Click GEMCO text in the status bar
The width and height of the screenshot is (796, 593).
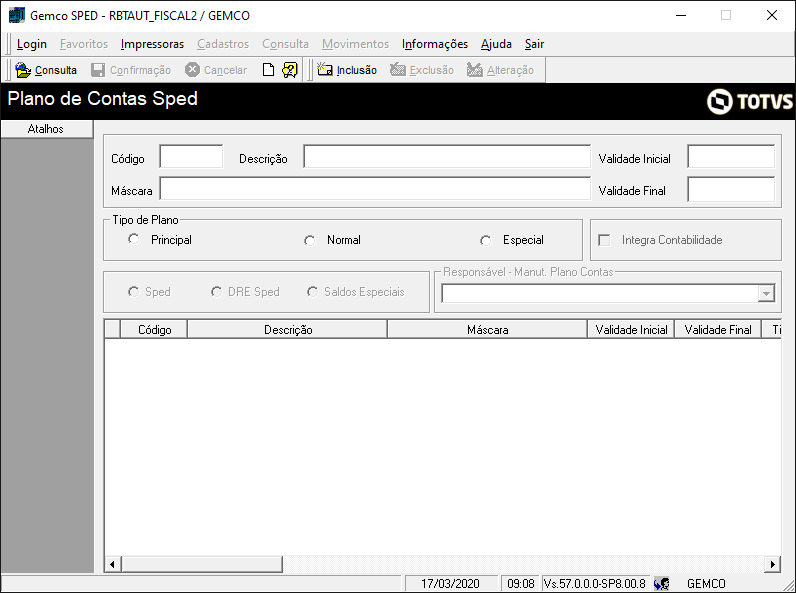click(x=706, y=584)
